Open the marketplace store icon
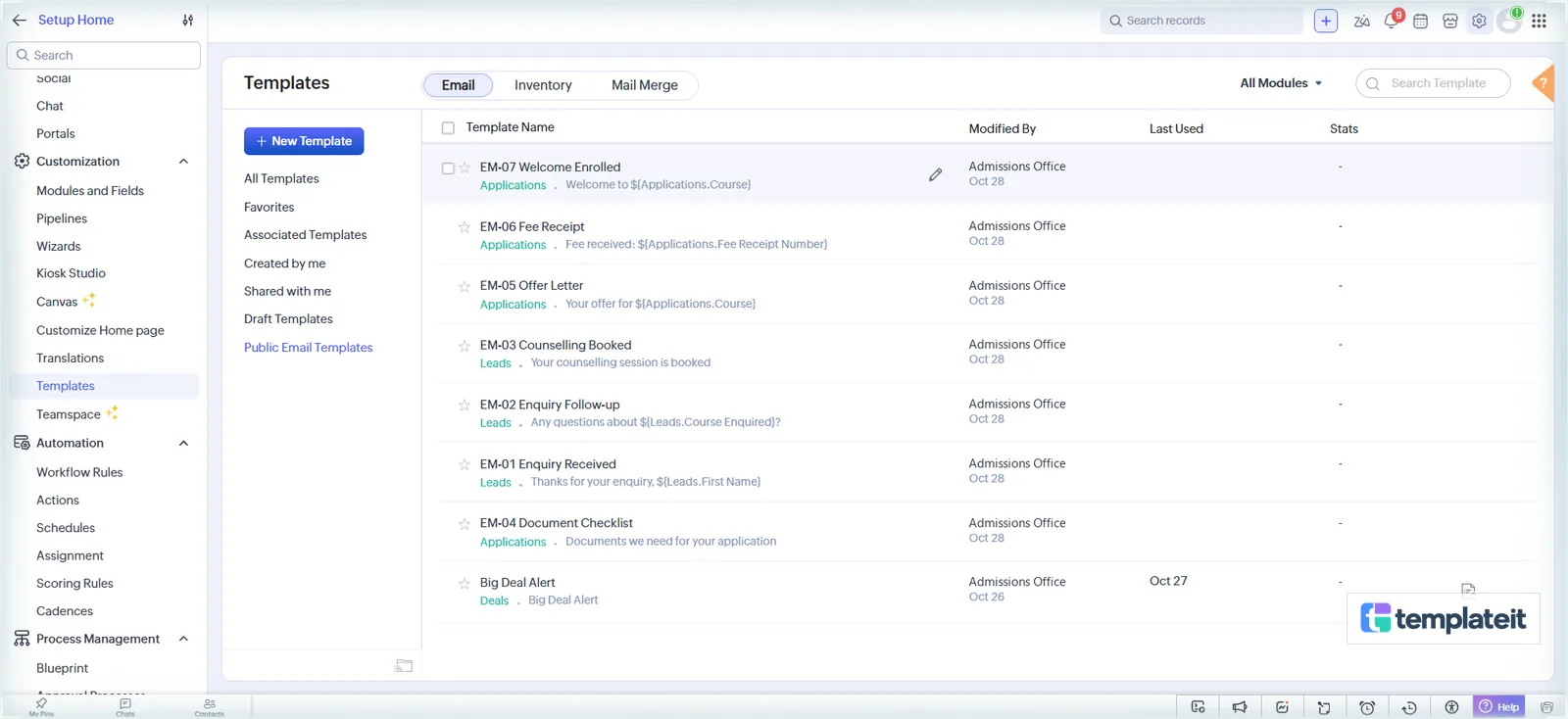Image resolution: width=1568 pixels, height=719 pixels. click(1450, 21)
